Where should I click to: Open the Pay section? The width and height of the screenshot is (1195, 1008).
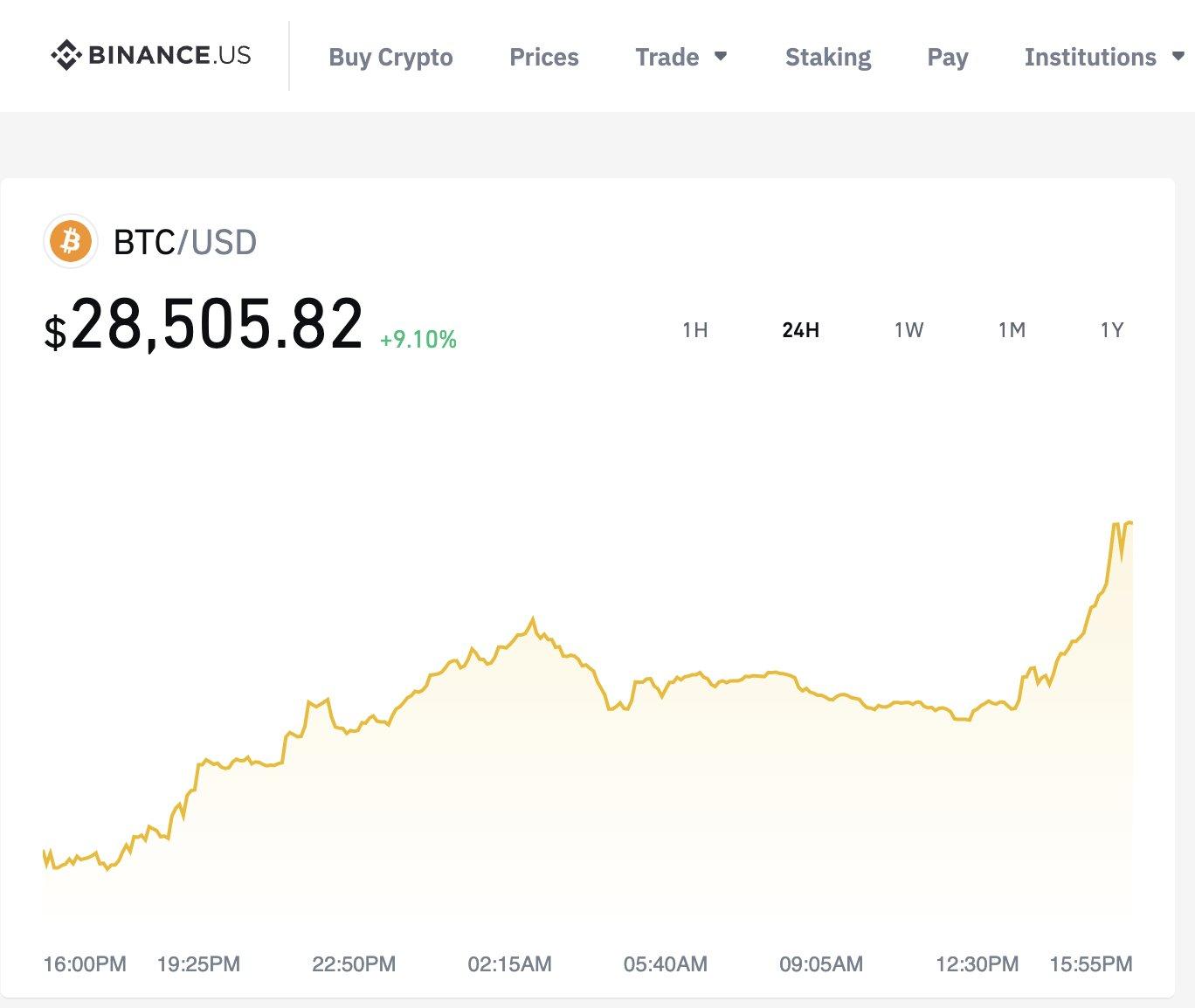coord(948,58)
